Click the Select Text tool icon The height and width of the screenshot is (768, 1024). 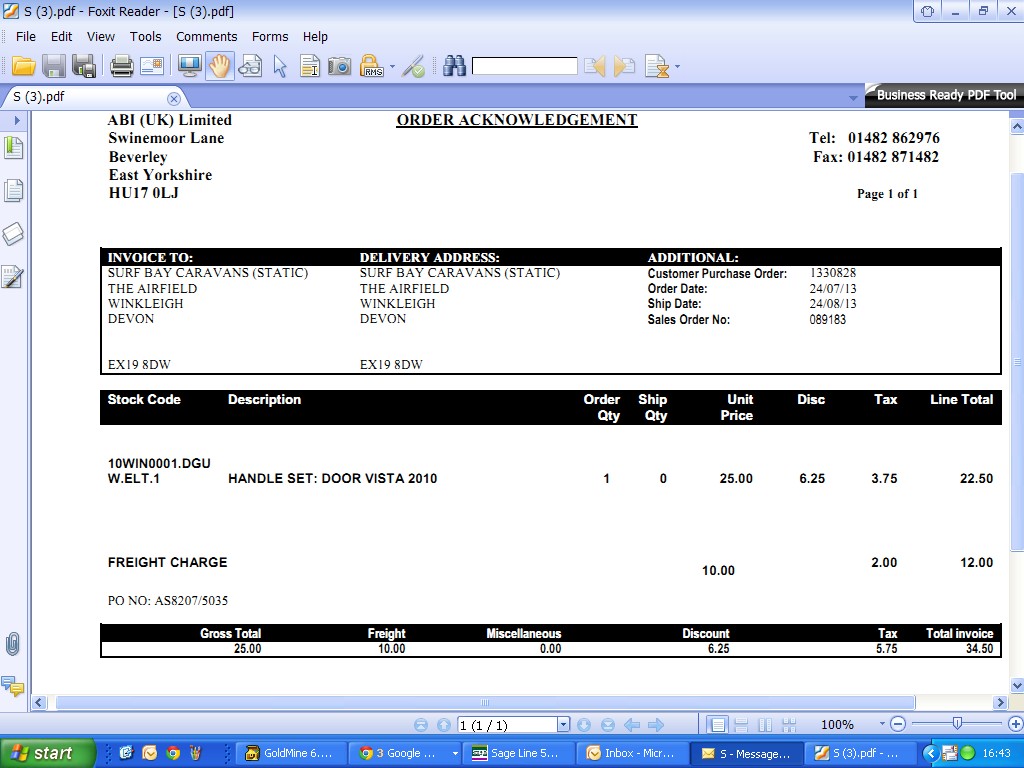point(310,67)
